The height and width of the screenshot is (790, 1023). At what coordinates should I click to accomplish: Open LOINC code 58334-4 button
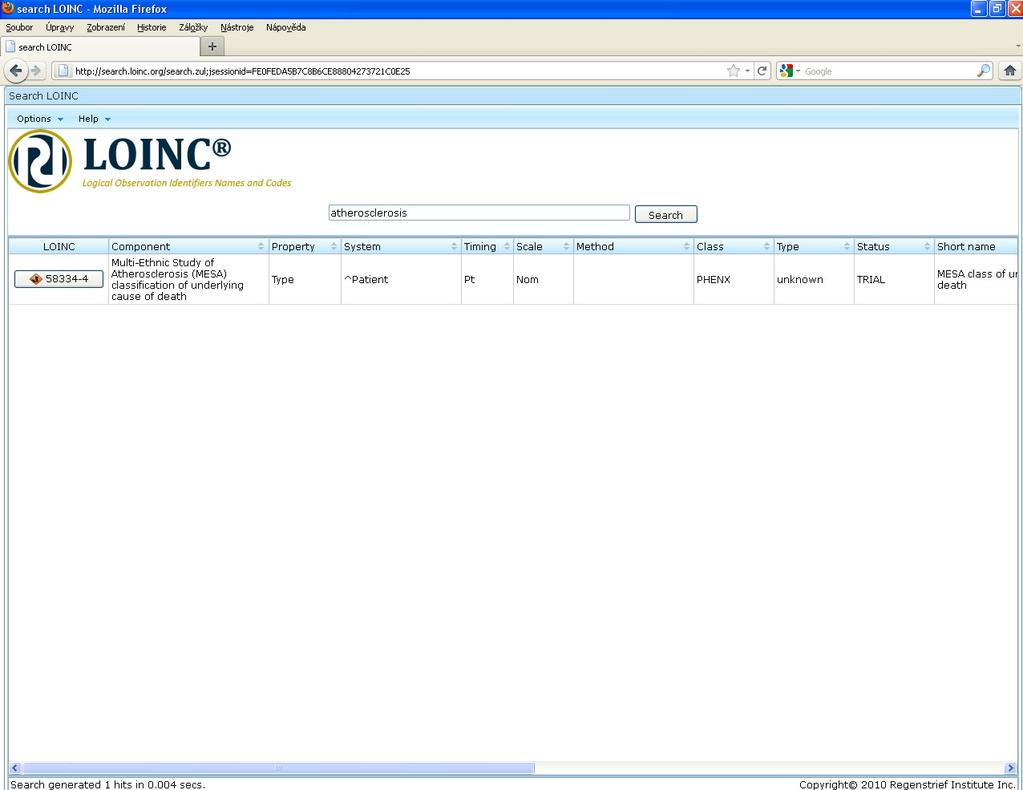pos(59,279)
